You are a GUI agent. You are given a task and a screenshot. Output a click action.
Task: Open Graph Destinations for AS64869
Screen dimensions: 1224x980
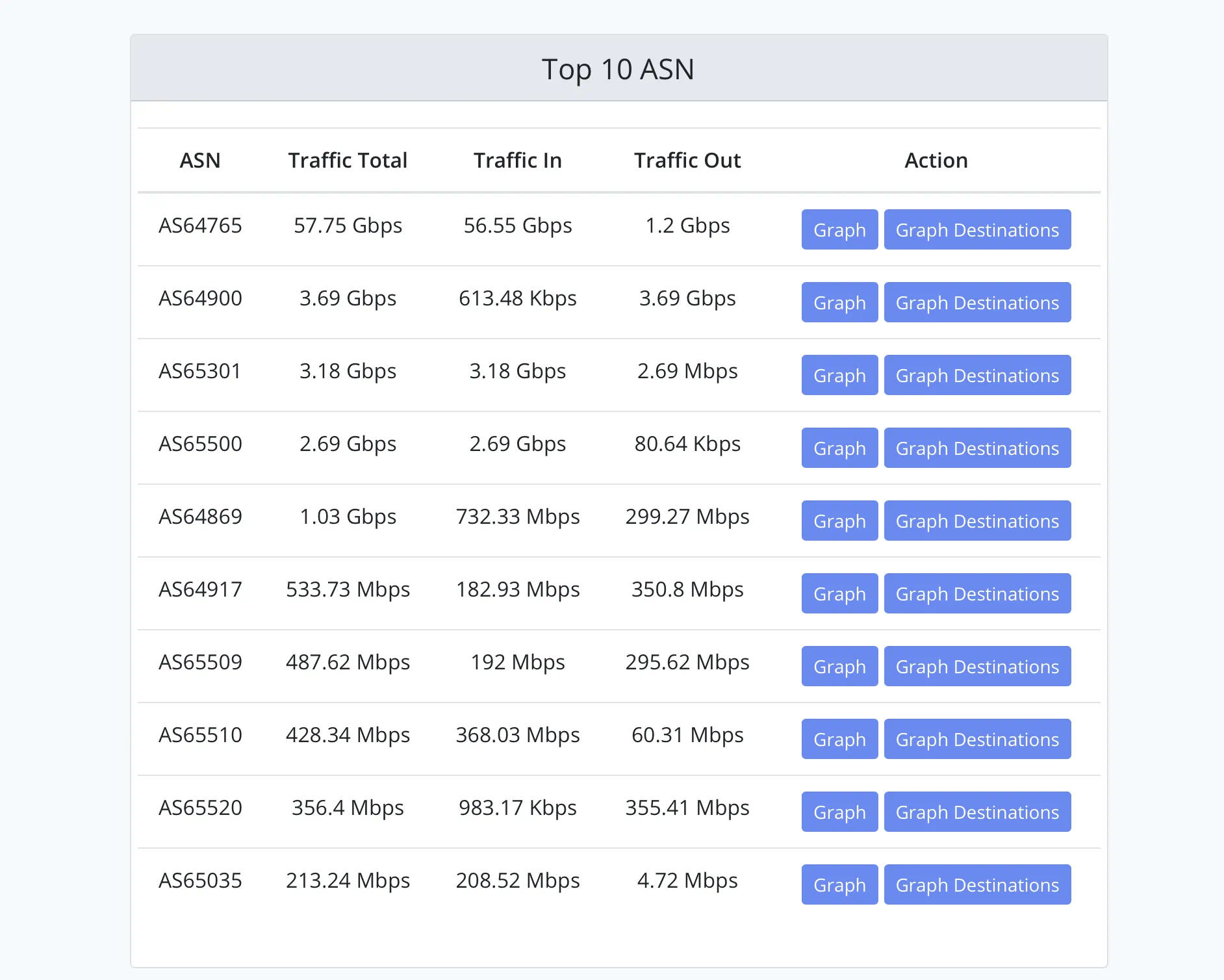tap(977, 521)
